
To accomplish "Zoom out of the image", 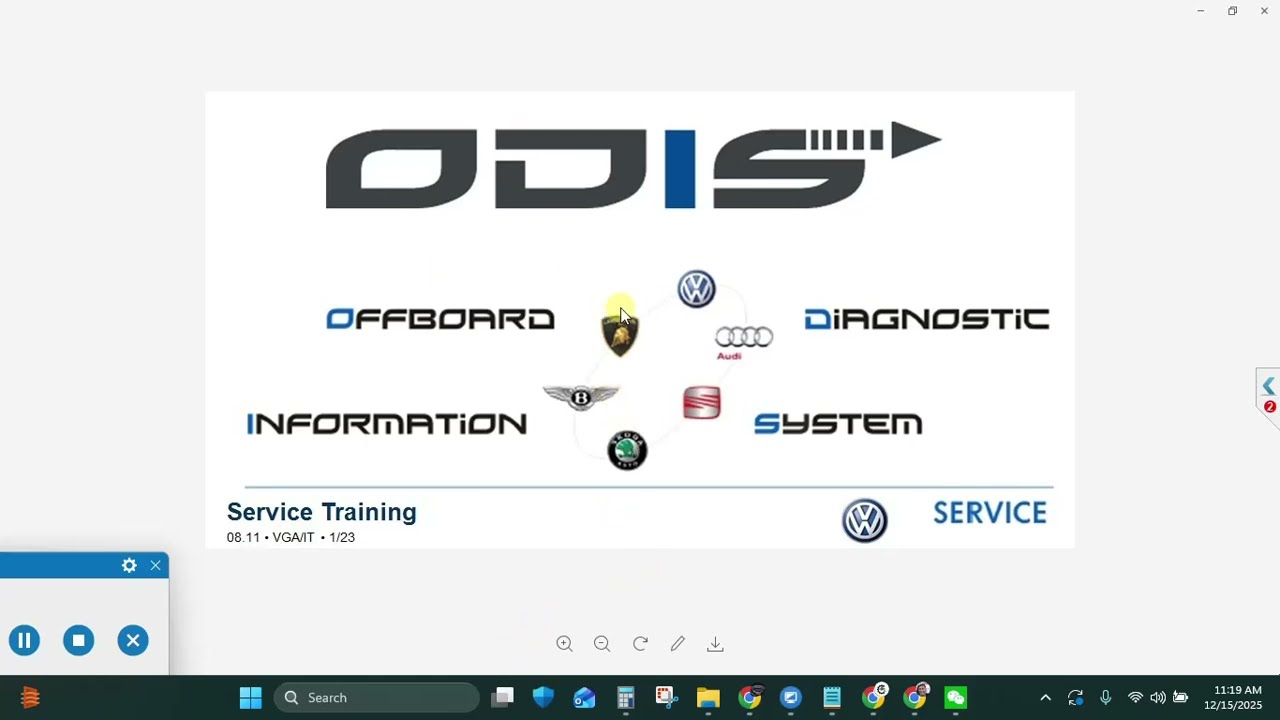I will 602,644.
